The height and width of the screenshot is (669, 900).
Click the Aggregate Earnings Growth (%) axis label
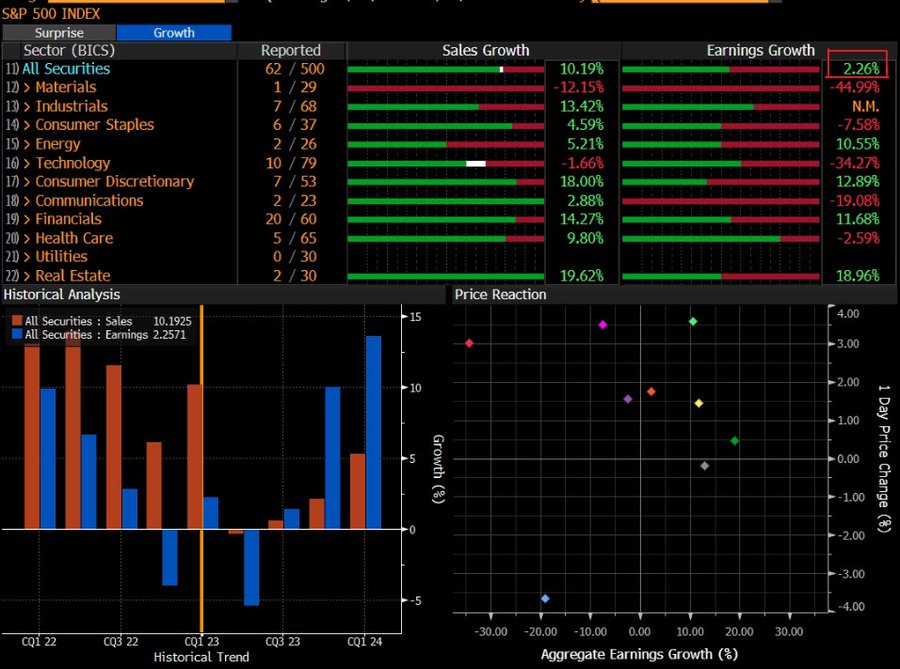pyautogui.click(x=639, y=654)
